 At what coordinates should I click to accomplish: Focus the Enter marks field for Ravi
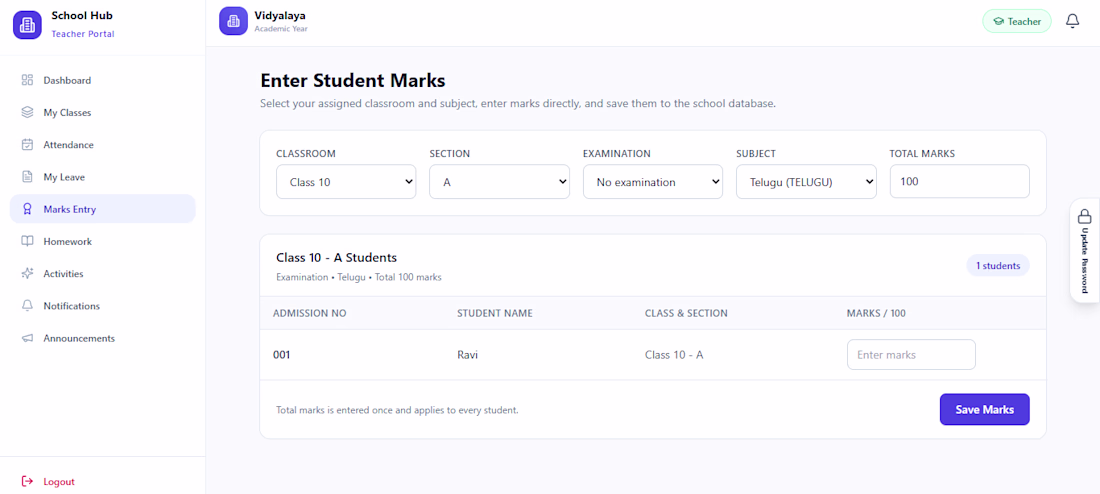pyautogui.click(x=911, y=355)
